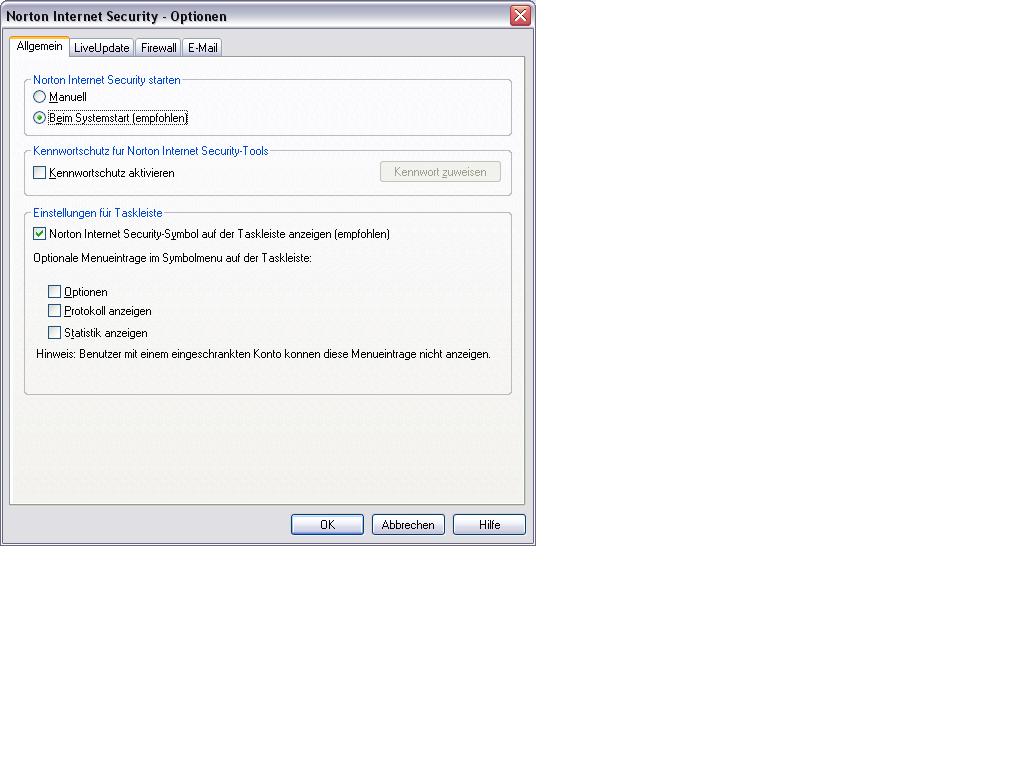Open the Firewall tab
The width and height of the screenshot is (1024, 768).
pos(159,48)
